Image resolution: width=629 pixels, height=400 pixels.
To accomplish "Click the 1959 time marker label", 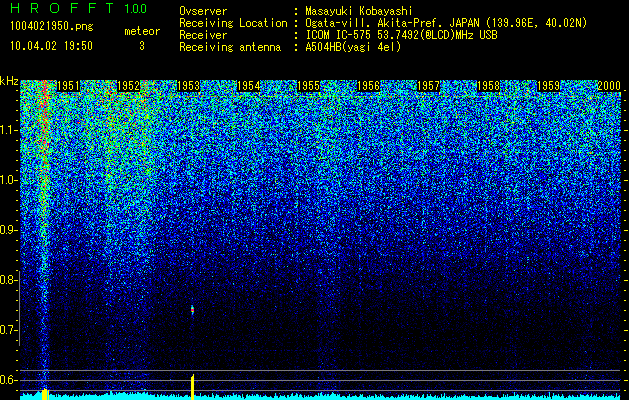I will pos(548,86).
